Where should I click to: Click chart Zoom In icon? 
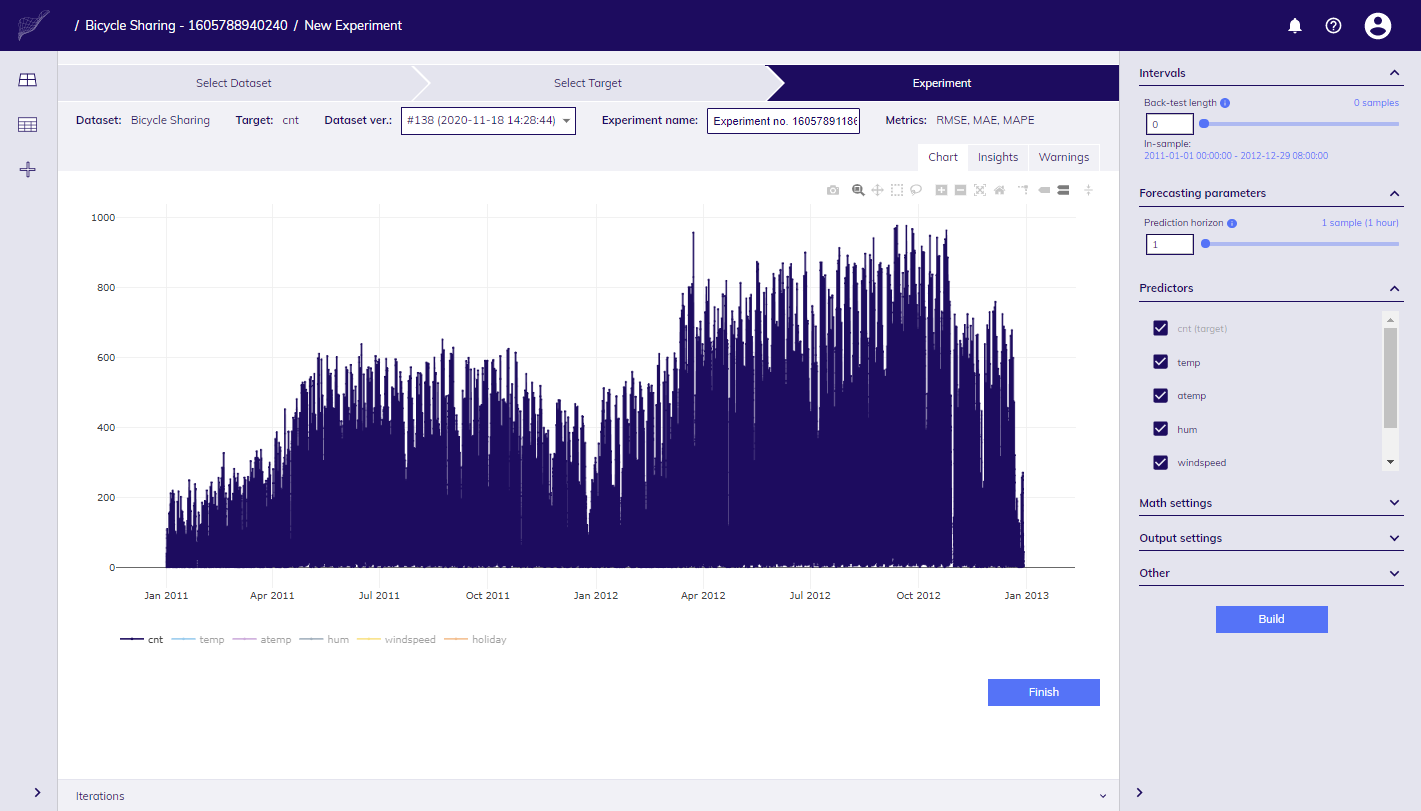pos(941,190)
